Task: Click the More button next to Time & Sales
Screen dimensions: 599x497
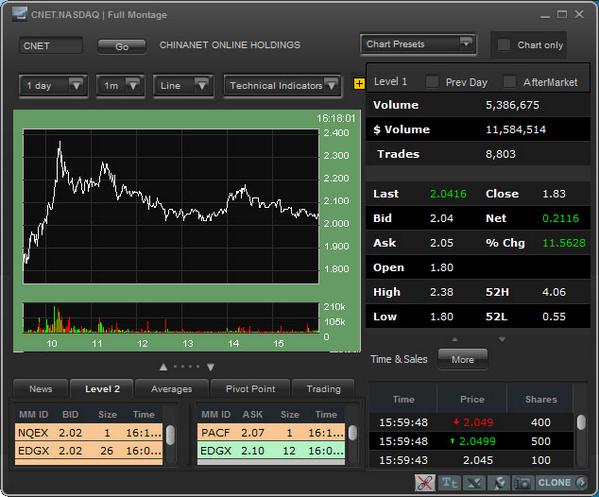Action: point(463,359)
